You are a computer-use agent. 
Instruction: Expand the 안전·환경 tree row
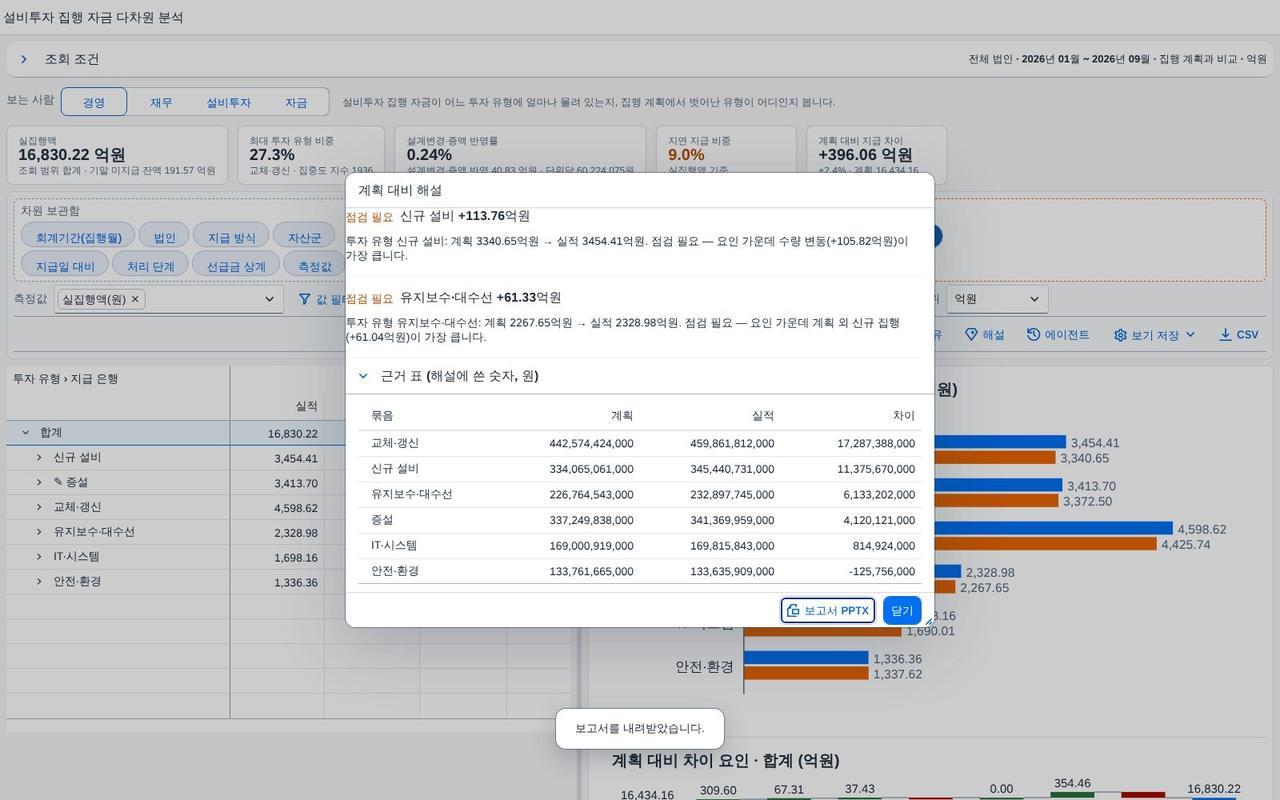(39, 582)
